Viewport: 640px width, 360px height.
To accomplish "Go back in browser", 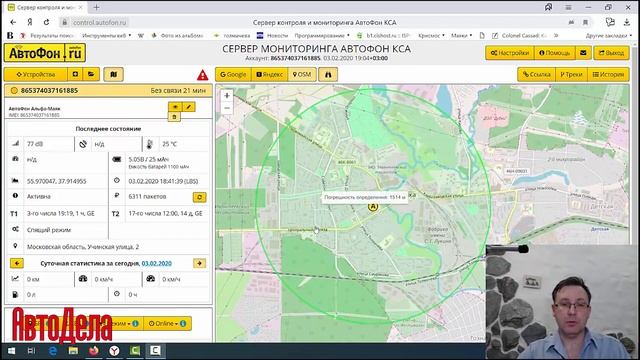I will [x=13, y=22].
